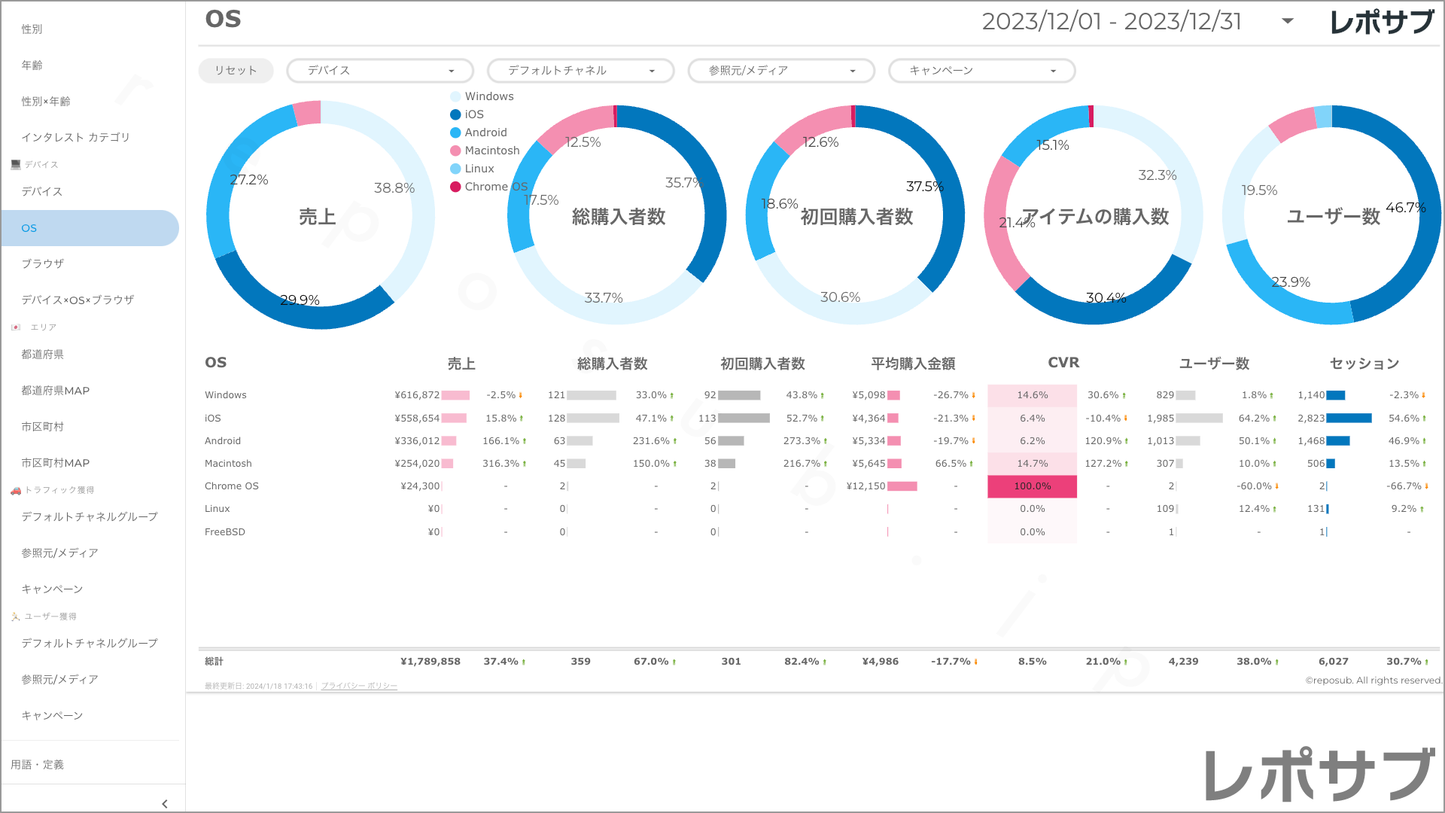Image resolution: width=1445 pixels, height=813 pixels.
Task: Open the 参照元/メディア filter dropdown
Action: [781, 71]
